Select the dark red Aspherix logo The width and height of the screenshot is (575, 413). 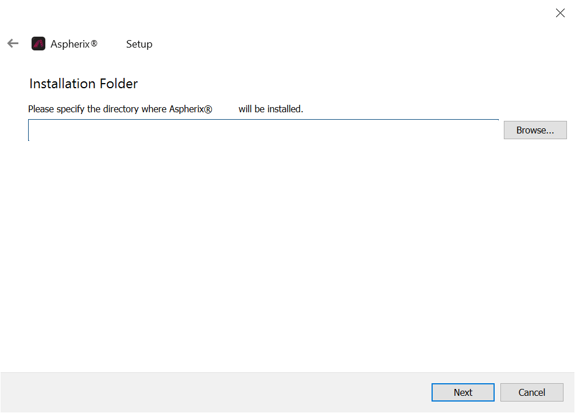click(38, 44)
